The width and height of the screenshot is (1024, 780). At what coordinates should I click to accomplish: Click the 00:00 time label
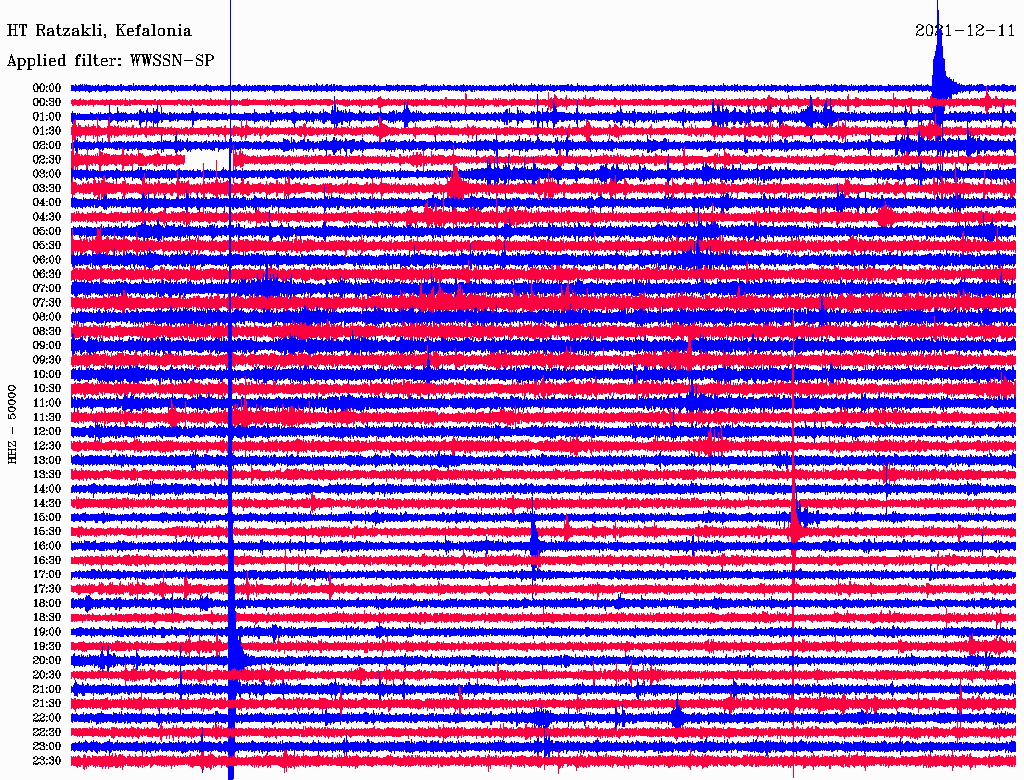click(47, 88)
